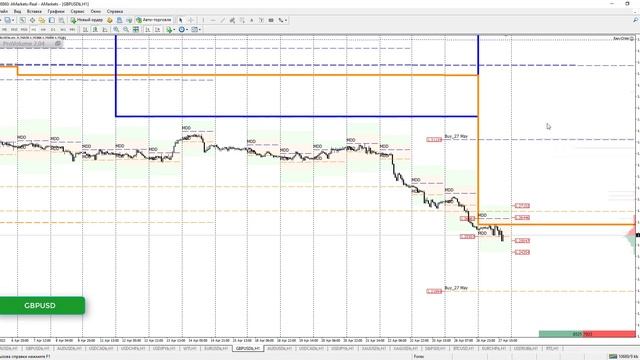Viewport: 640px width, 360px height.
Task: Open the Periodicity clock dropdown
Action: (x=183, y=29)
